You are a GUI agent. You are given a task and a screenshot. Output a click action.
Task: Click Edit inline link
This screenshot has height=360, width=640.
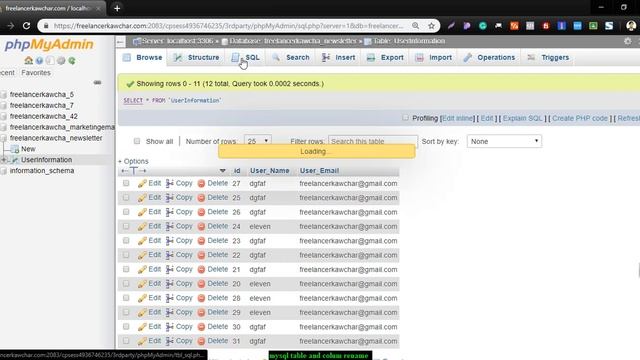457,118
